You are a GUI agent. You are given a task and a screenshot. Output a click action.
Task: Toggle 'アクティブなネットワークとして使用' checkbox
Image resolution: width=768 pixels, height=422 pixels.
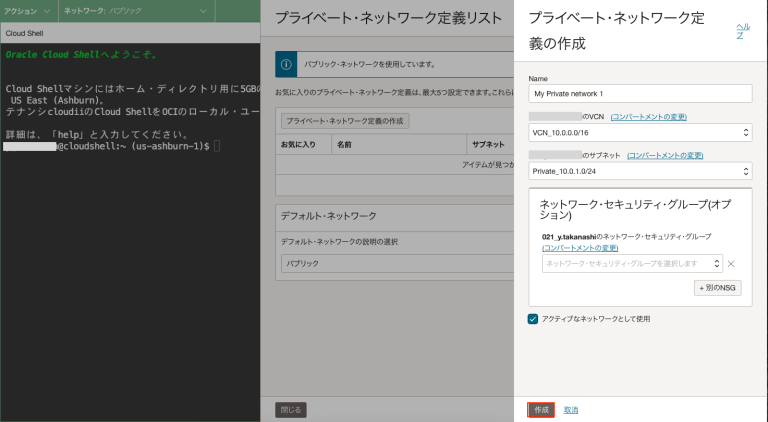[x=533, y=318]
